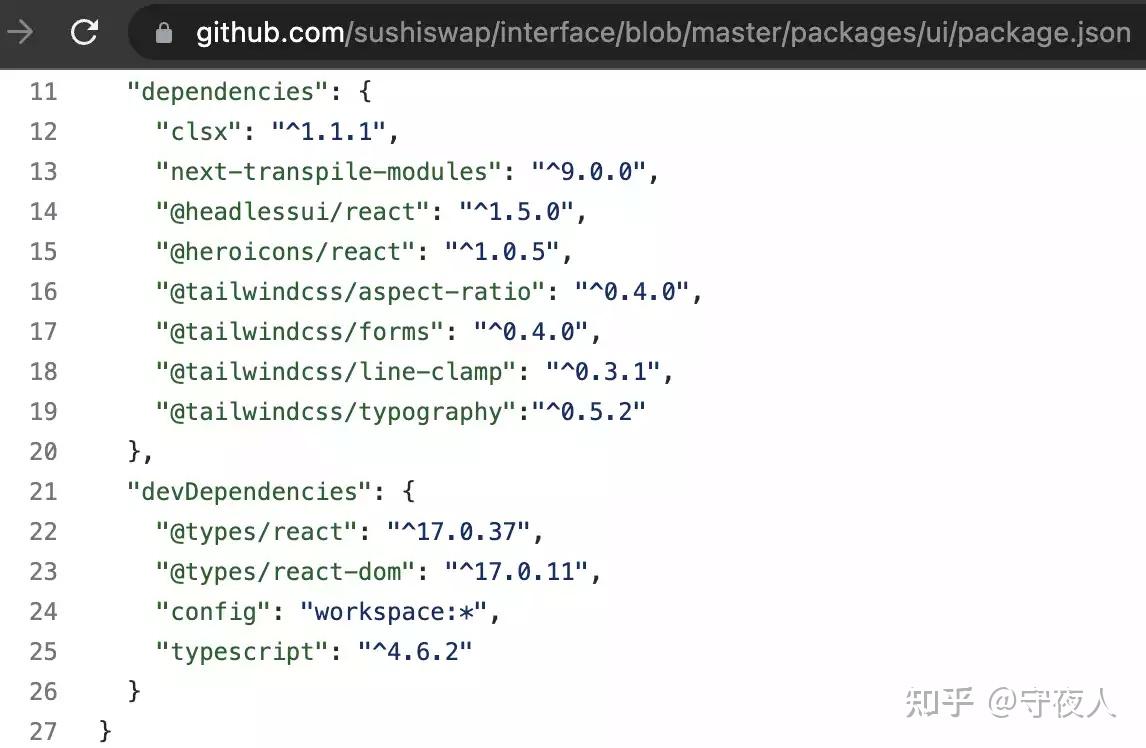Viewport: 1146px width, 748px height.
Task: Select line number 11
Action: pyautogui.click(x=43, y=91)
